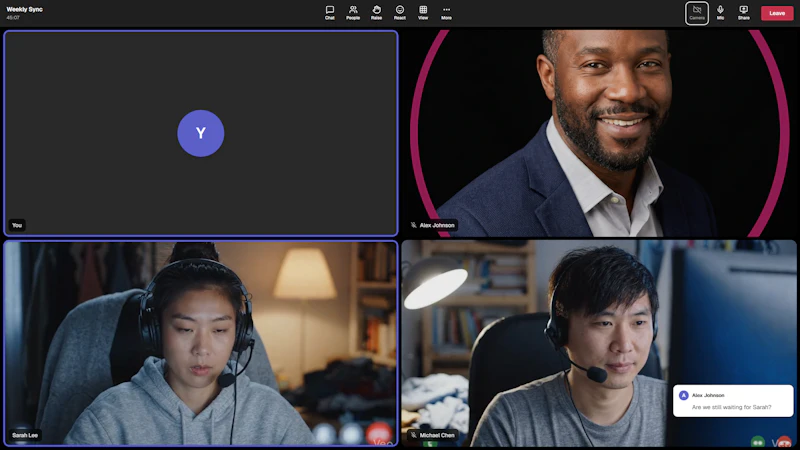Toggle the Mic
Viewport: 800px width, 450px height.
coord(720,13)
